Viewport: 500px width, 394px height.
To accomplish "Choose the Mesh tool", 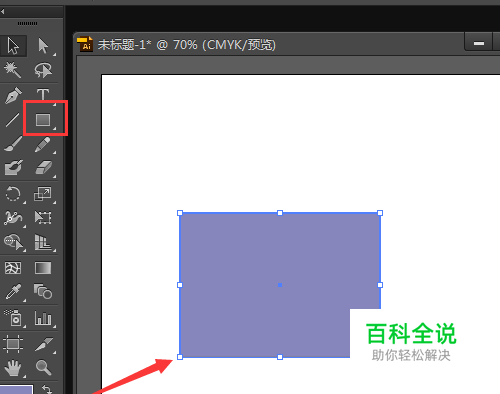I will click(13, 268).
